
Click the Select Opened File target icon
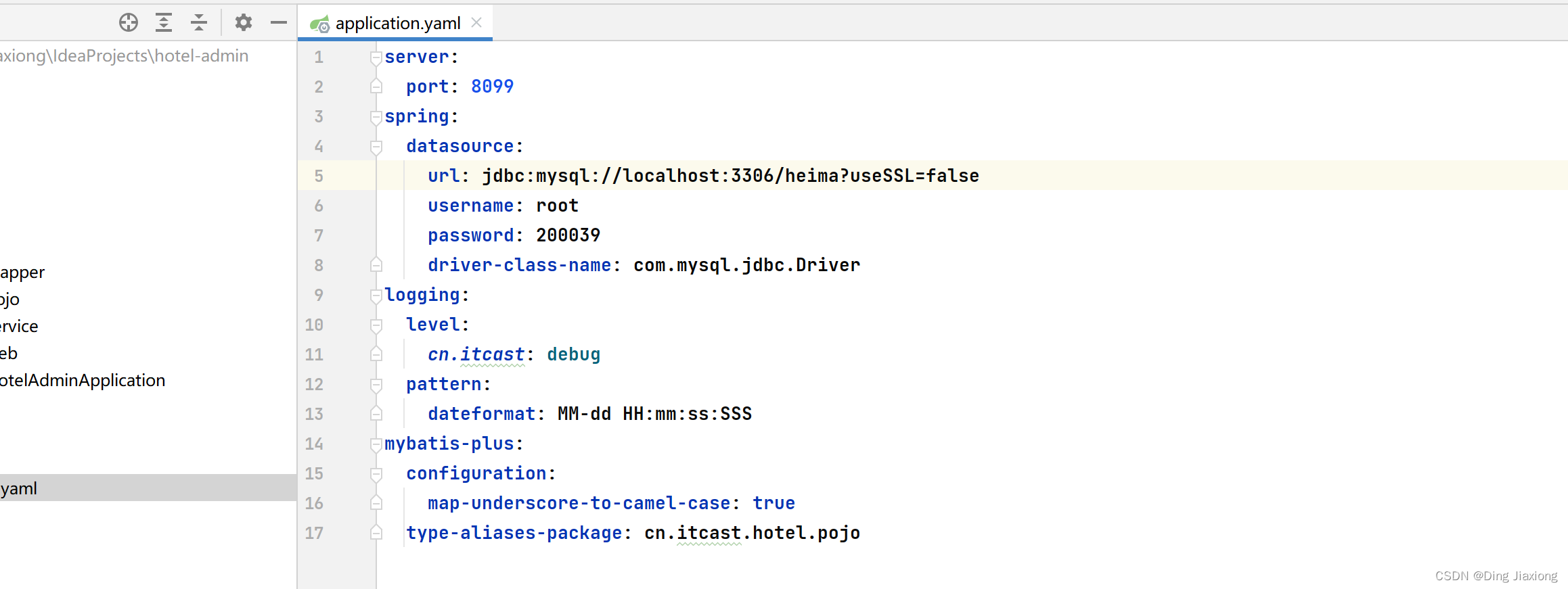pyautogui.click(x=129, y=23)
